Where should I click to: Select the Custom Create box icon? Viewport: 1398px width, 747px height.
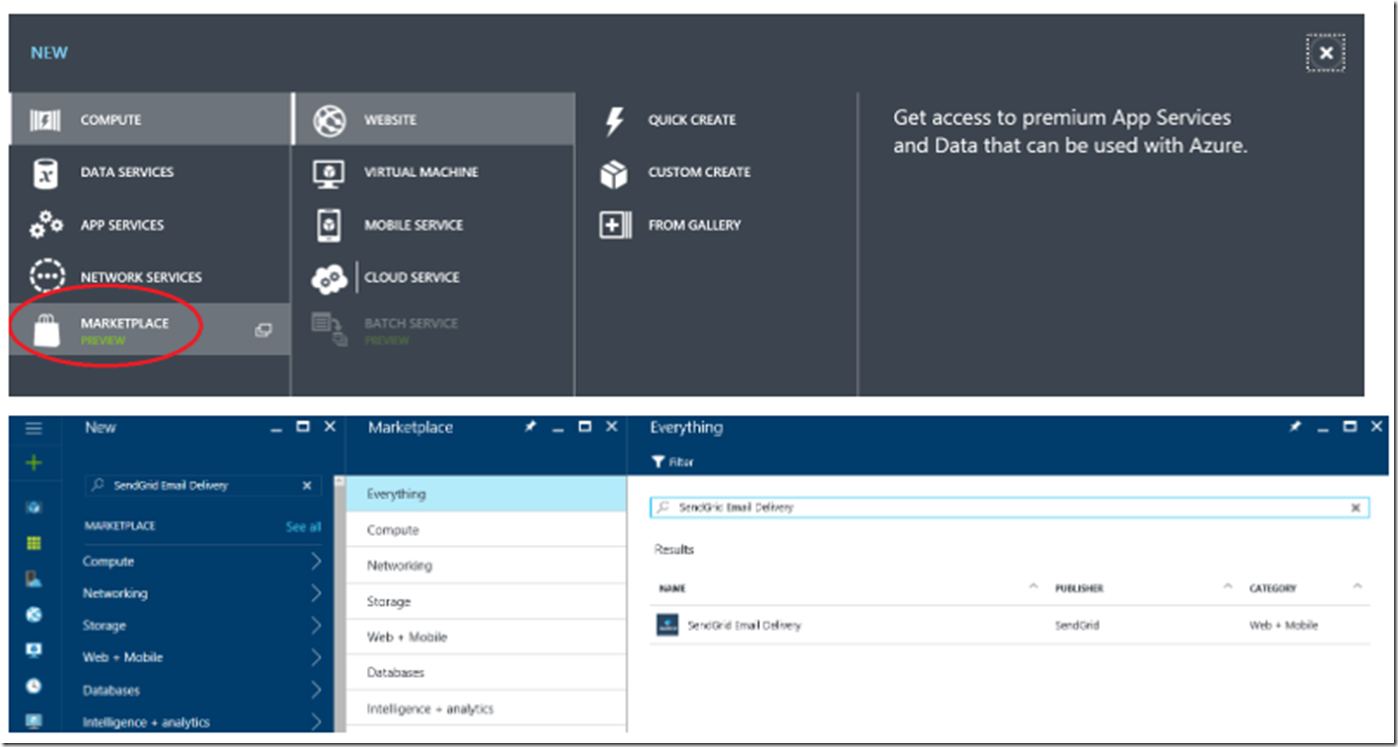click(614, 173)
